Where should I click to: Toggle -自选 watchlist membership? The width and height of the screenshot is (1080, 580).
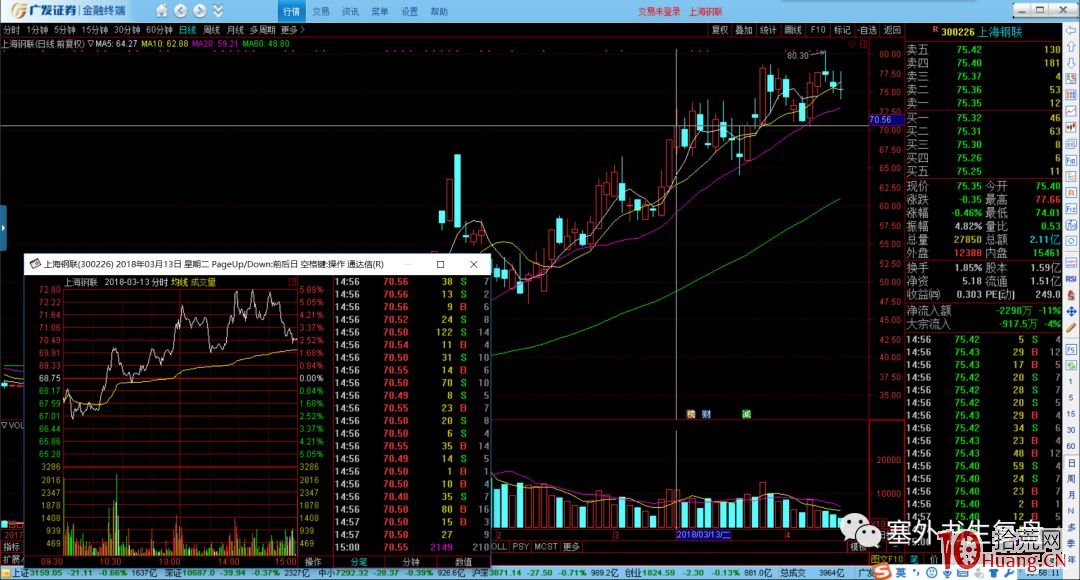click(867, 30)
